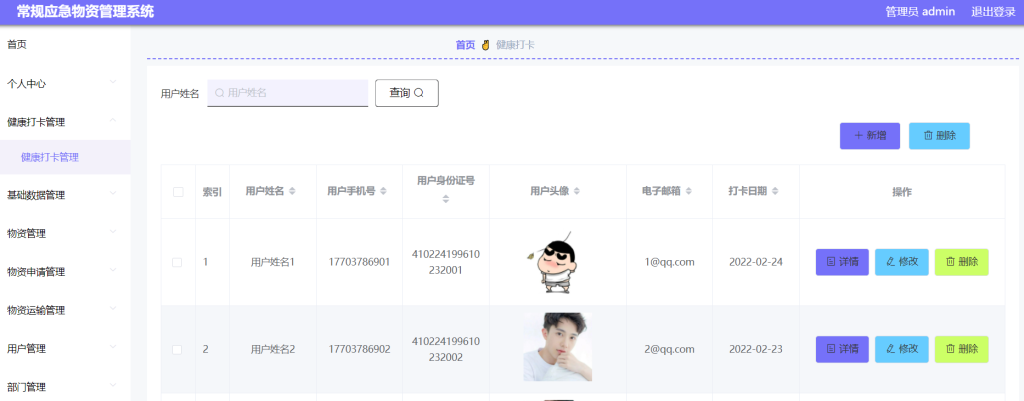Click 首页 breadcrumb link
Image resolution: width=1024 pixels, height=401 pixels.
pyautogui.click(x=466, y=45)
